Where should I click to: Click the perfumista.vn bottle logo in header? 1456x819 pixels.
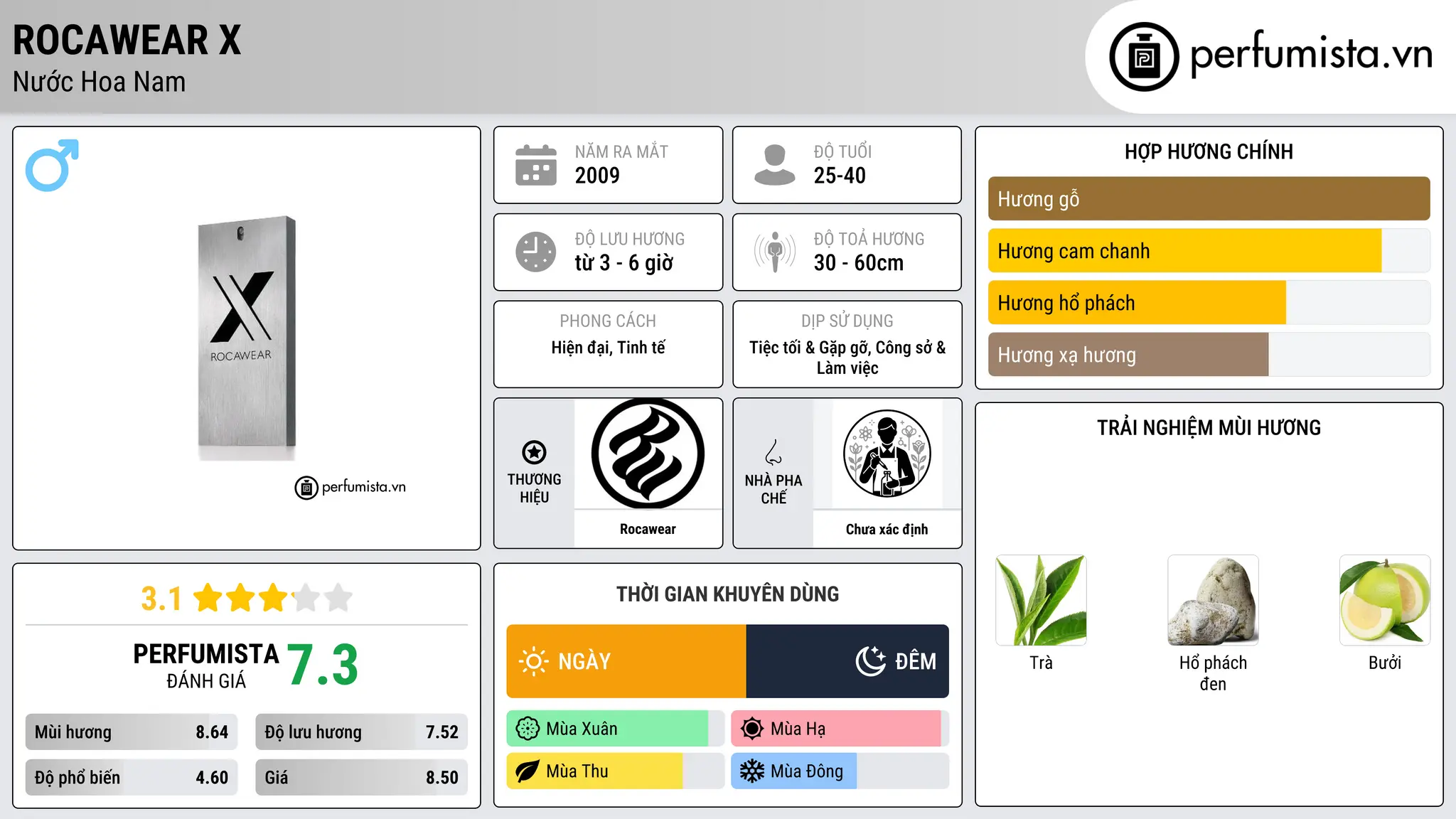pyautogui.click(x=1144, y=57)
